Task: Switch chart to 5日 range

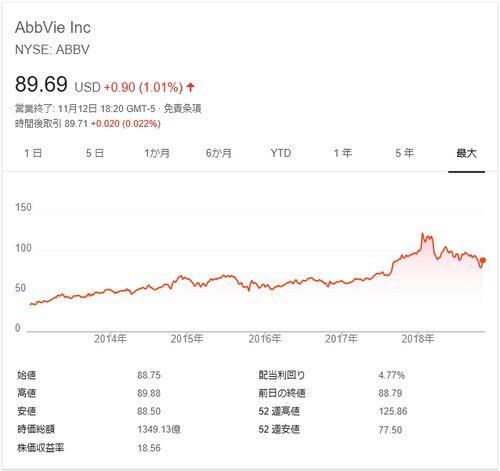Action: tap(95, 153)
